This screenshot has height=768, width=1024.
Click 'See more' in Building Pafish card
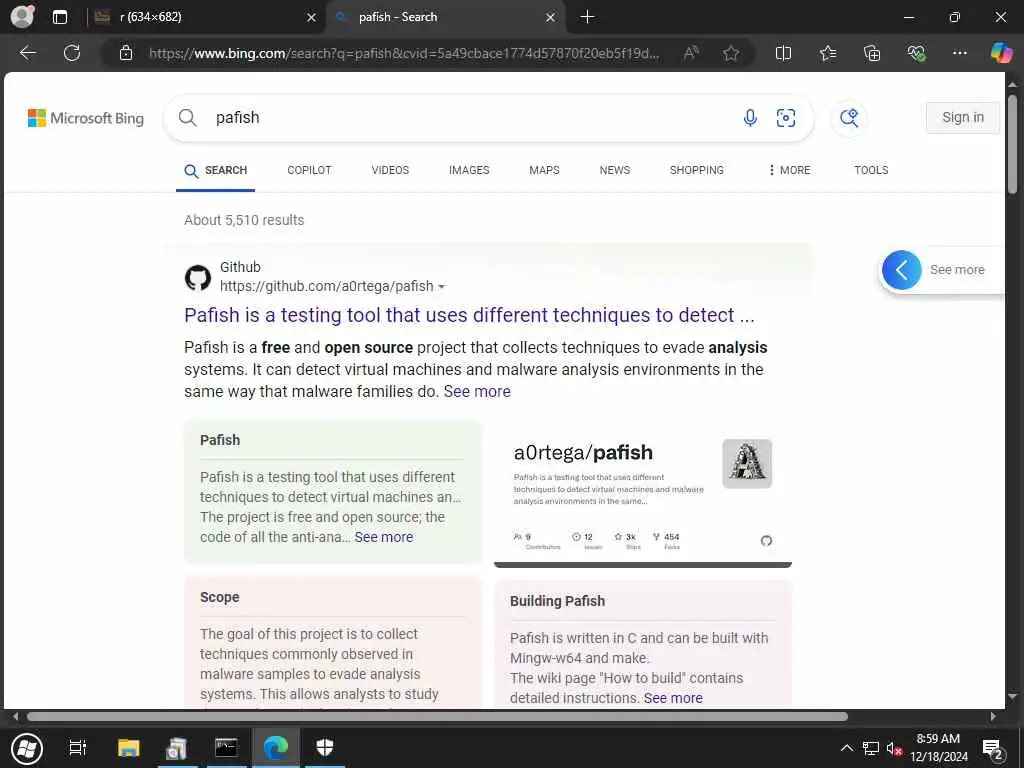pos(673,697)
